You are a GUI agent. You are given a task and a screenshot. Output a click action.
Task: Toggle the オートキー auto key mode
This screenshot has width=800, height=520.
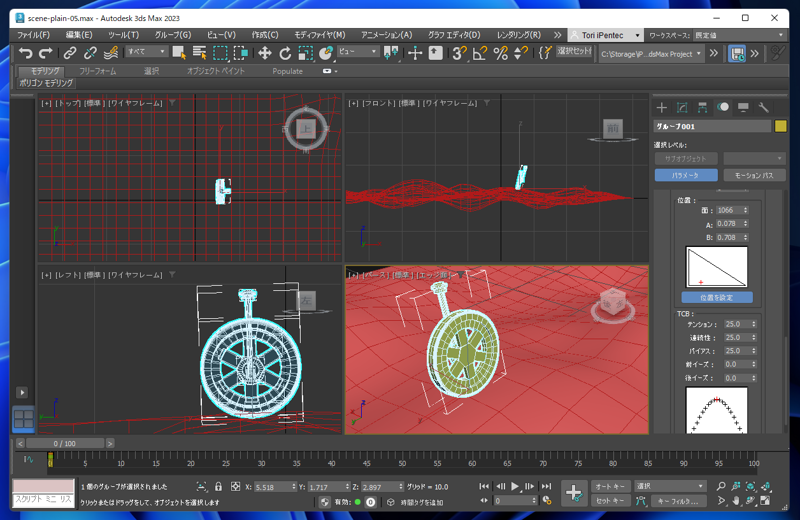click(611, 486)
